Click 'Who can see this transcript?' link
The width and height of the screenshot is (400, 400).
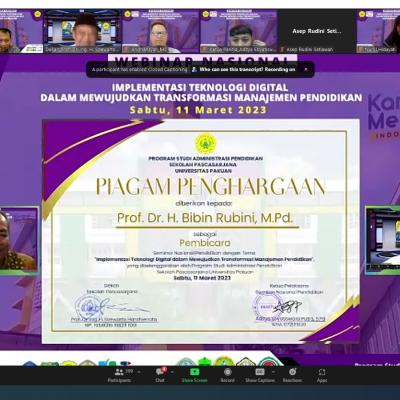[232, 69]
